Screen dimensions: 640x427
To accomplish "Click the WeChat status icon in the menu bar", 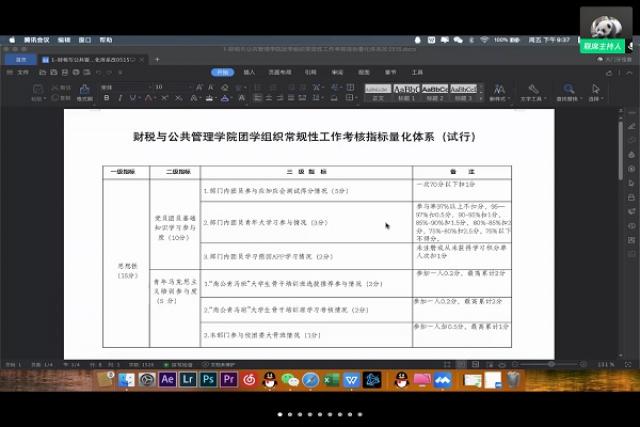I will [x=458, y=40].
